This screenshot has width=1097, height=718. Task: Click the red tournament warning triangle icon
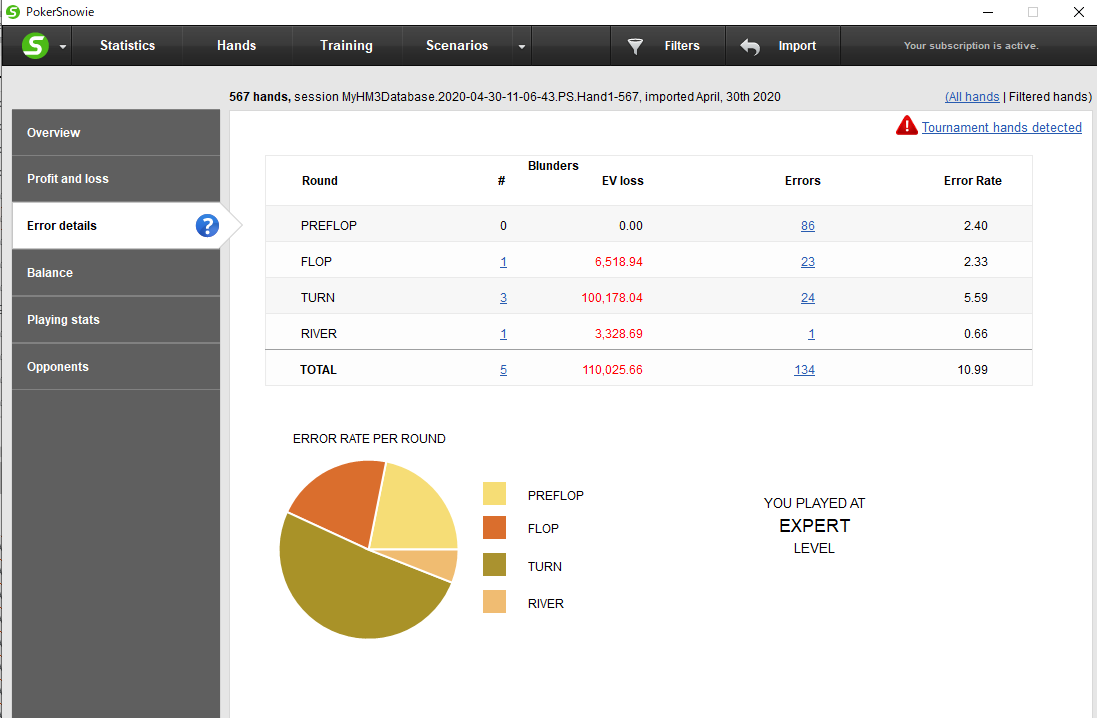[x=907, y=126]
